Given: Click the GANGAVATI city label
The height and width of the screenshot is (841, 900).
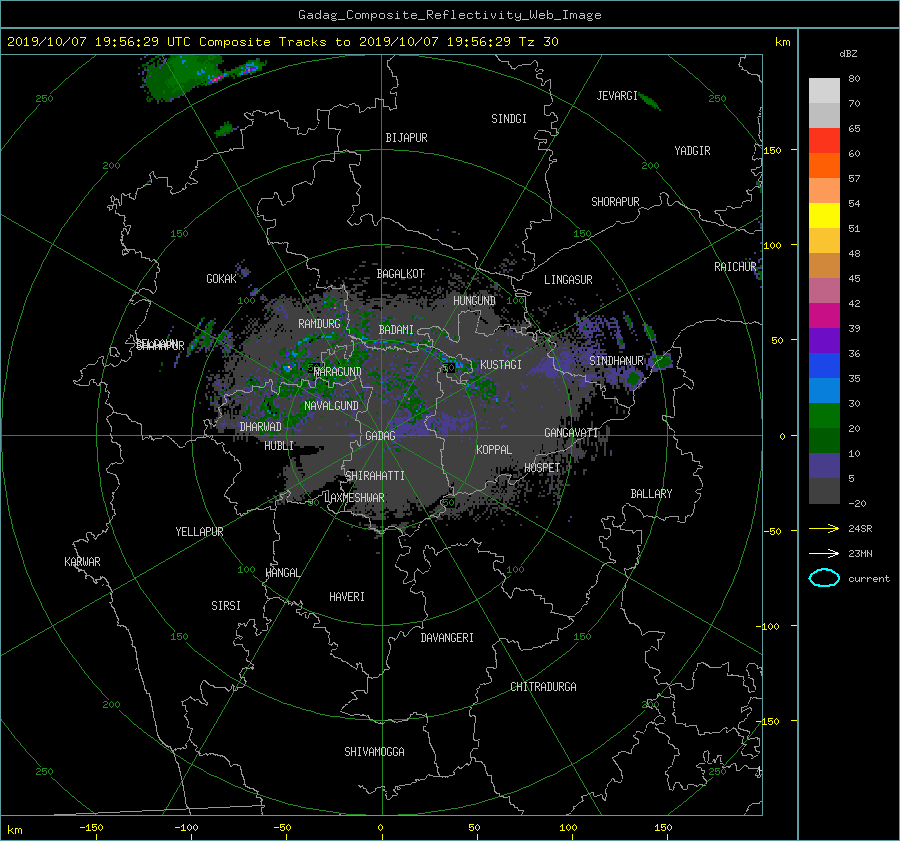Looking at the screenshot, I should 571,433.
